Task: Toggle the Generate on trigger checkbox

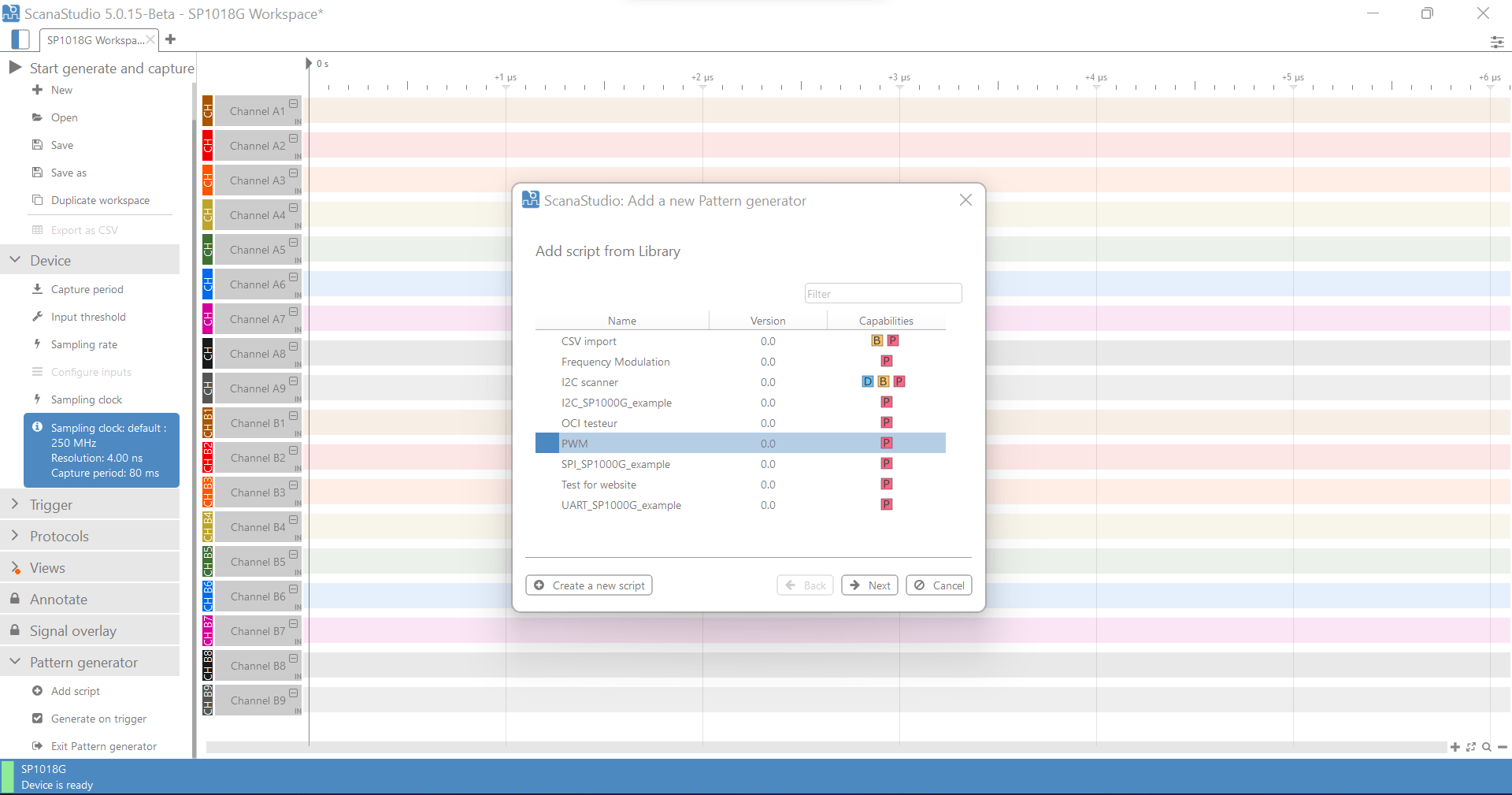Action: (x=37, y=719)
